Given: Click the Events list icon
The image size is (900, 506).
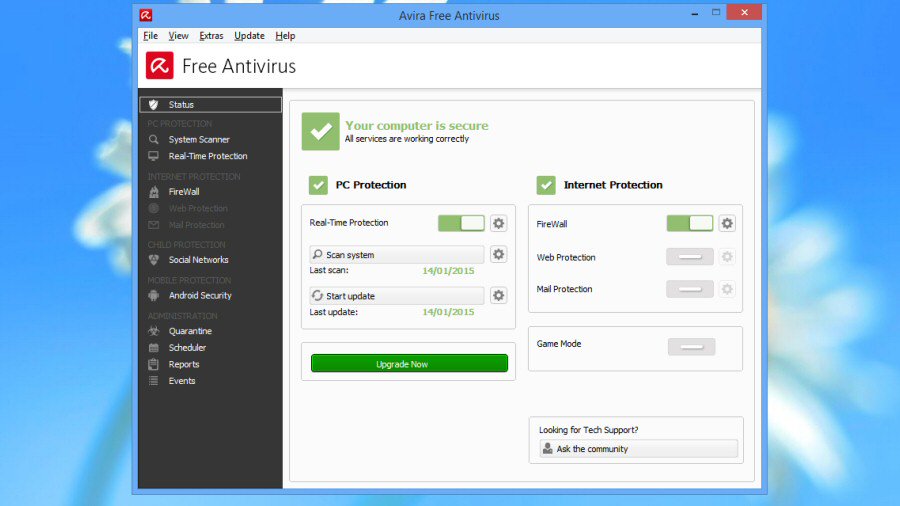Looking at the screenshot, I should [x=153, y=381].
